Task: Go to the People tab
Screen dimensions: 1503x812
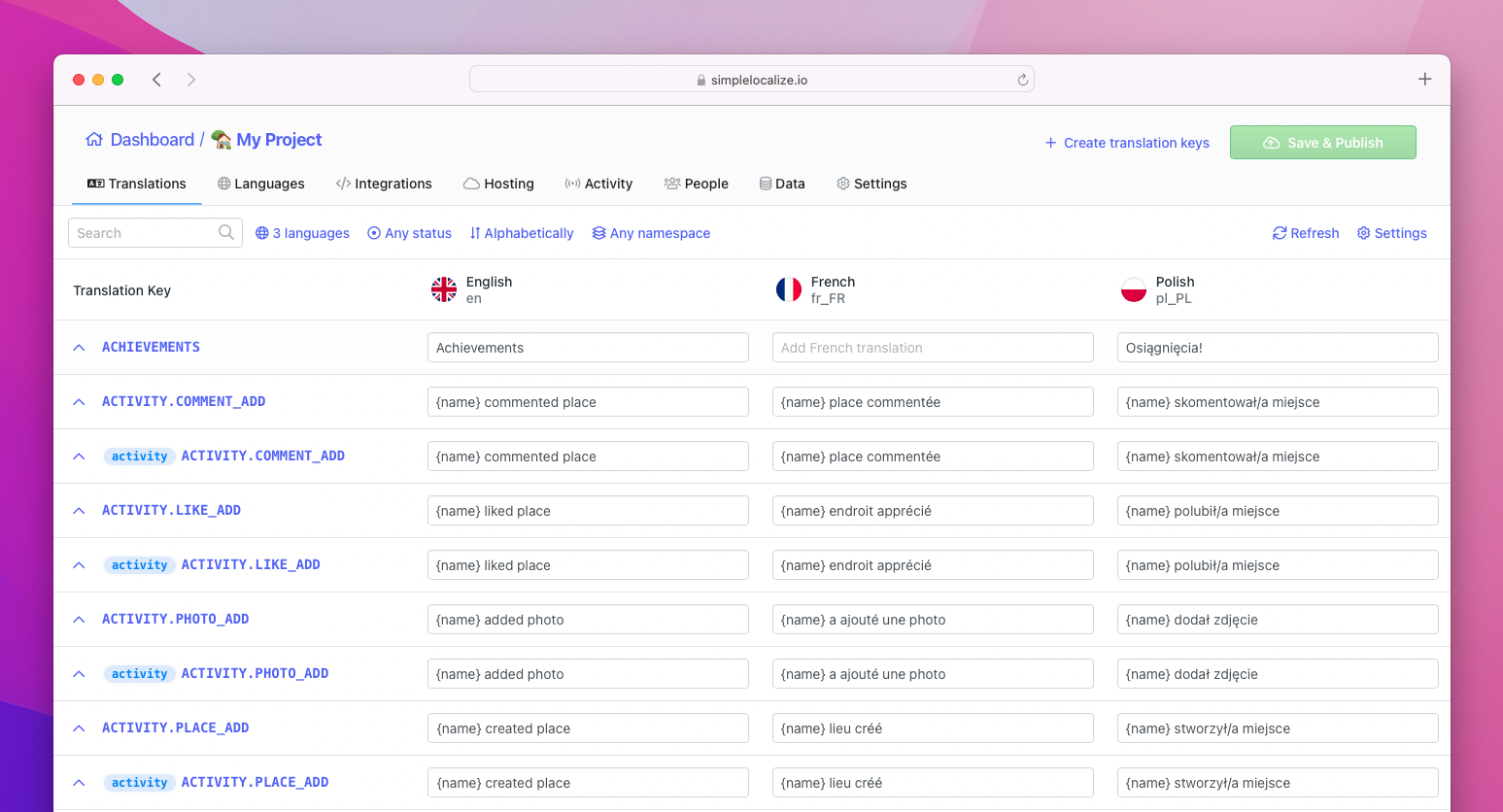Action: 696,184
